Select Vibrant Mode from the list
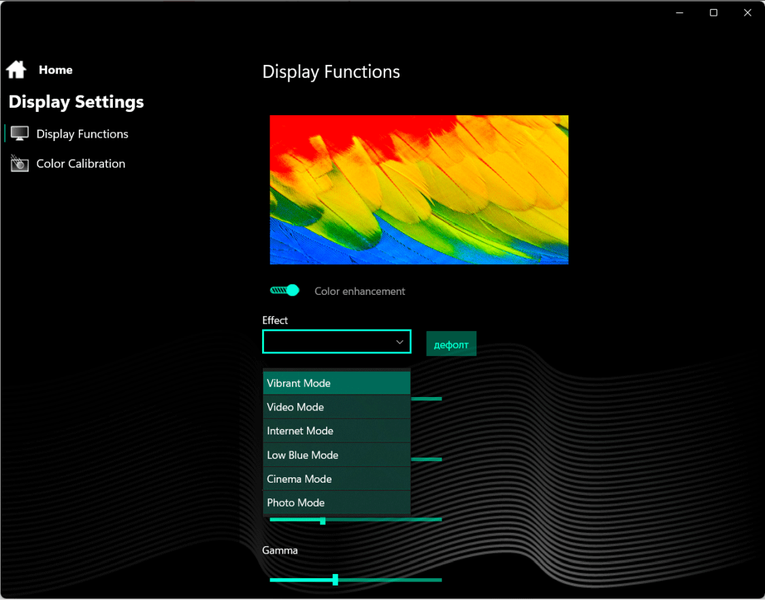 [337, 383]
